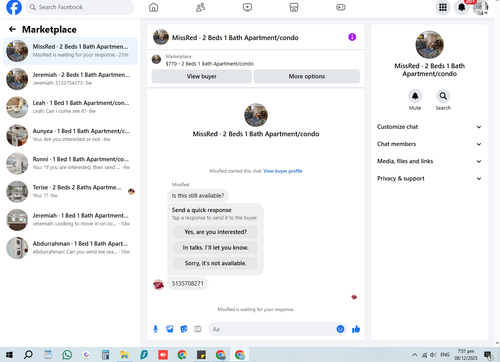Select MissRed 2 Beds conversation in list
Image resolution: width=500 pixels, height=362 pixels.
(x=70, y=51)
